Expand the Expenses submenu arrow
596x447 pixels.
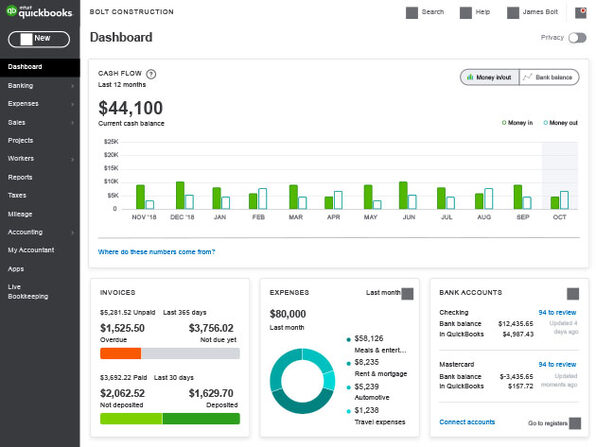72,104
